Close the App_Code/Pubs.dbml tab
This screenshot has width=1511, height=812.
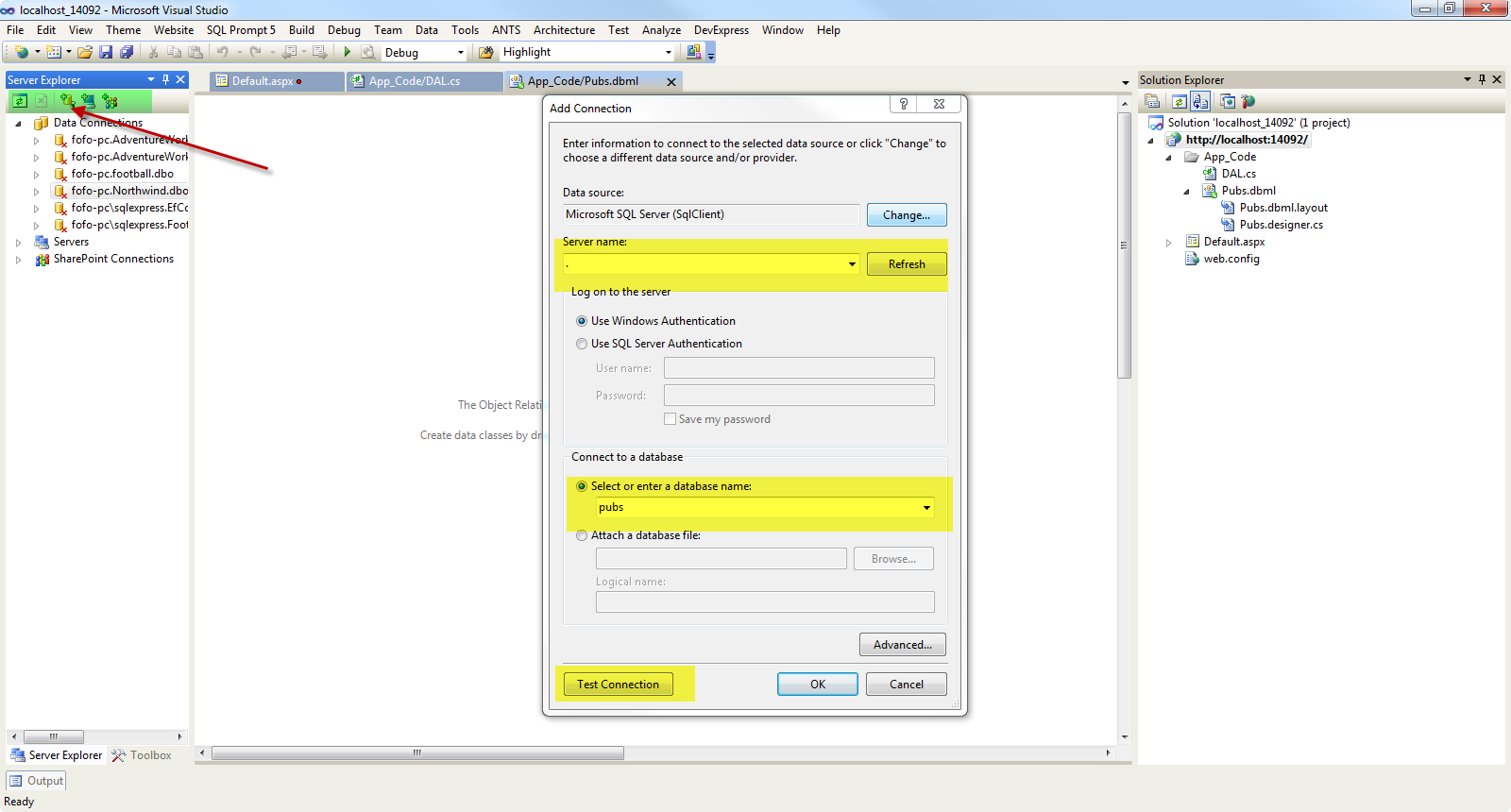coord(671,82)
